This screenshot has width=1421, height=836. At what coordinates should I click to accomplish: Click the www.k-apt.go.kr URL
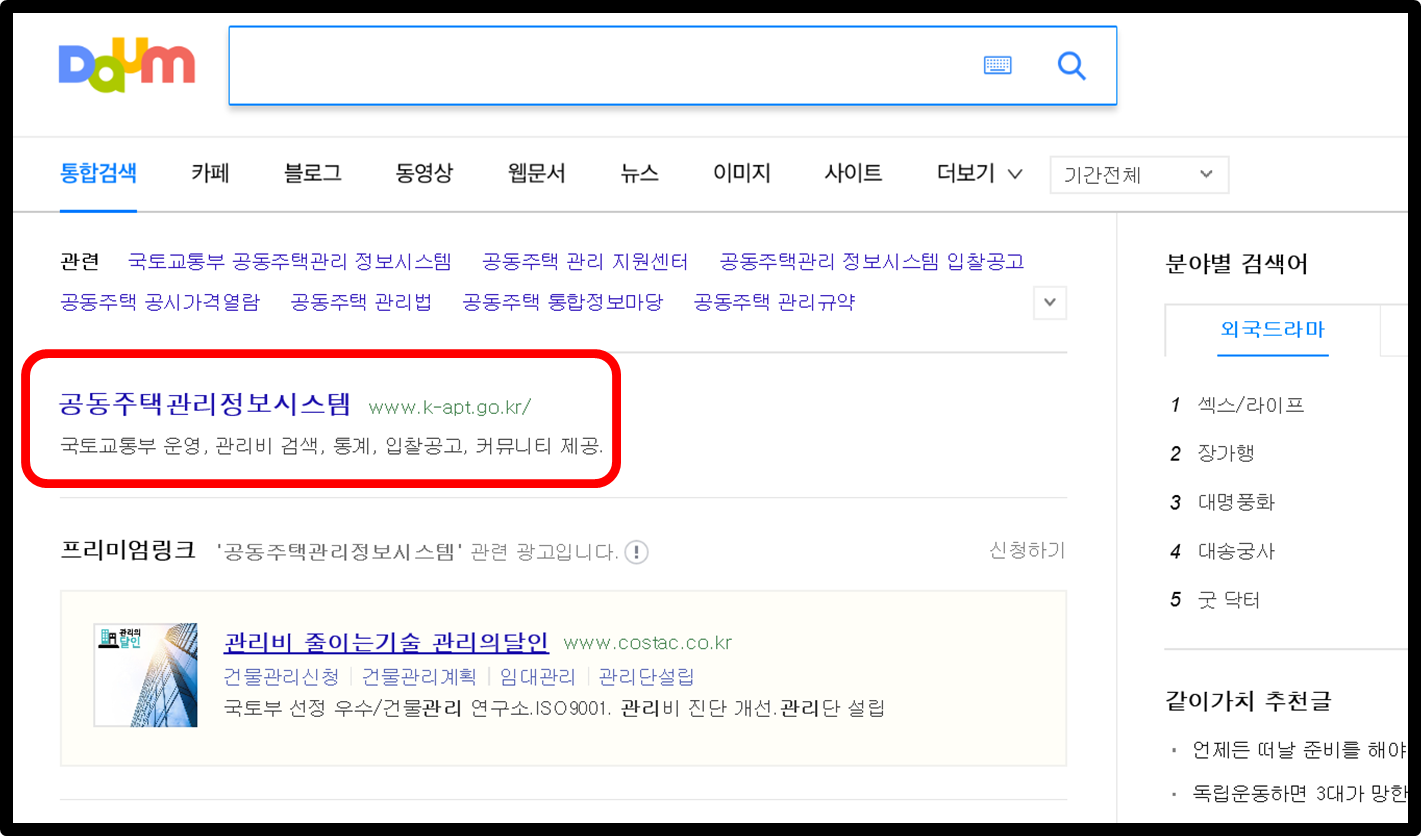(449, 407)
